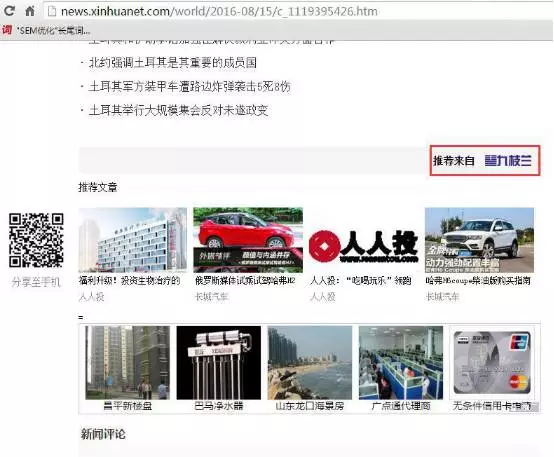Click the credit card ad image
The height and width of the screenshot is (457, 554).
click(492, 363)
